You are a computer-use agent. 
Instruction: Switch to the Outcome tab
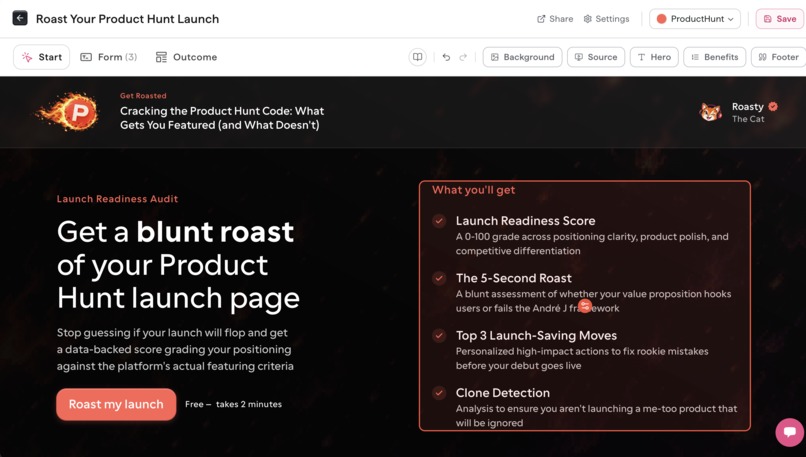pos(186,57)
